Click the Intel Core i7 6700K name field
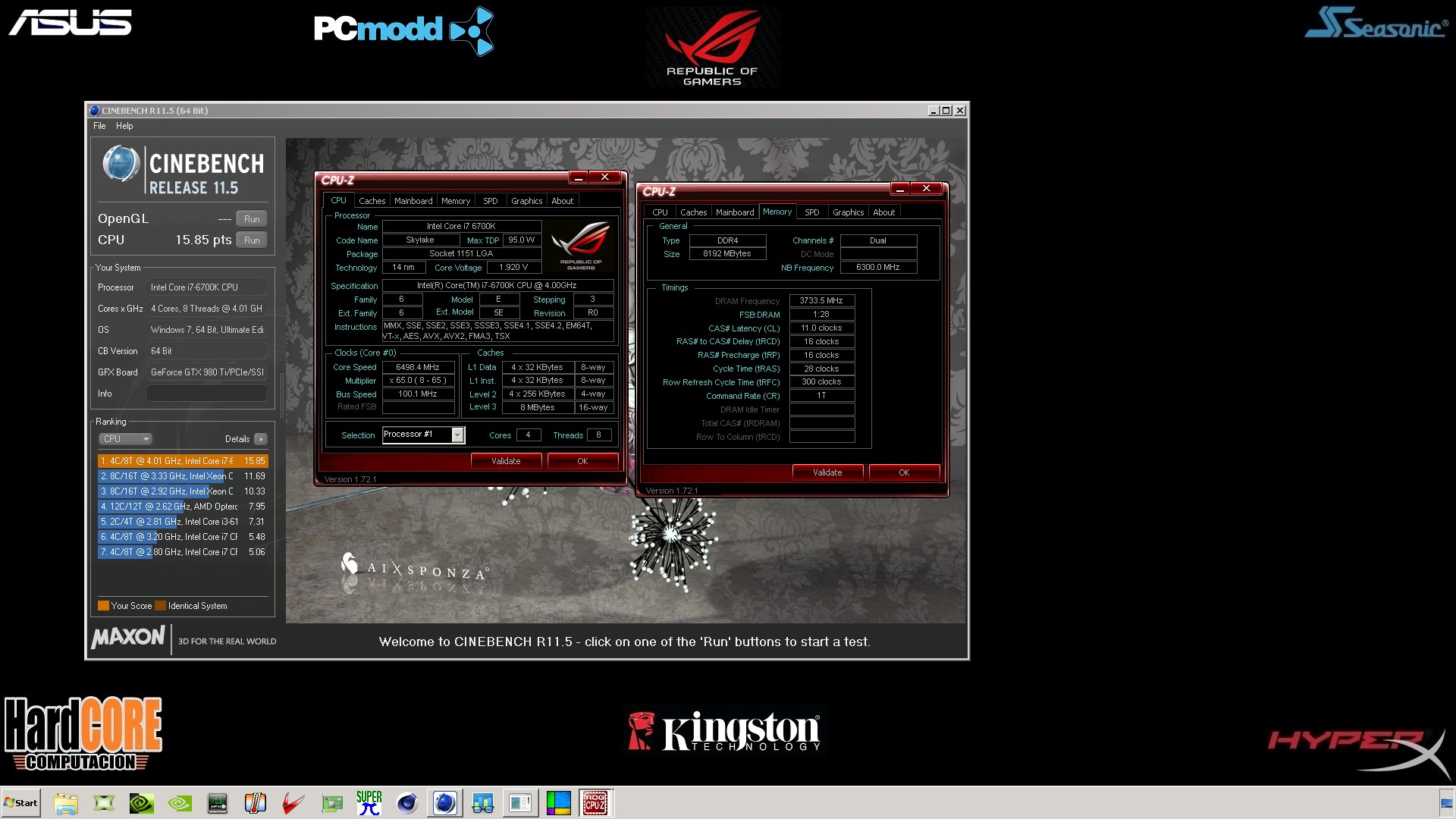Screen dimensions: 1456x819 tap(461, 227)
